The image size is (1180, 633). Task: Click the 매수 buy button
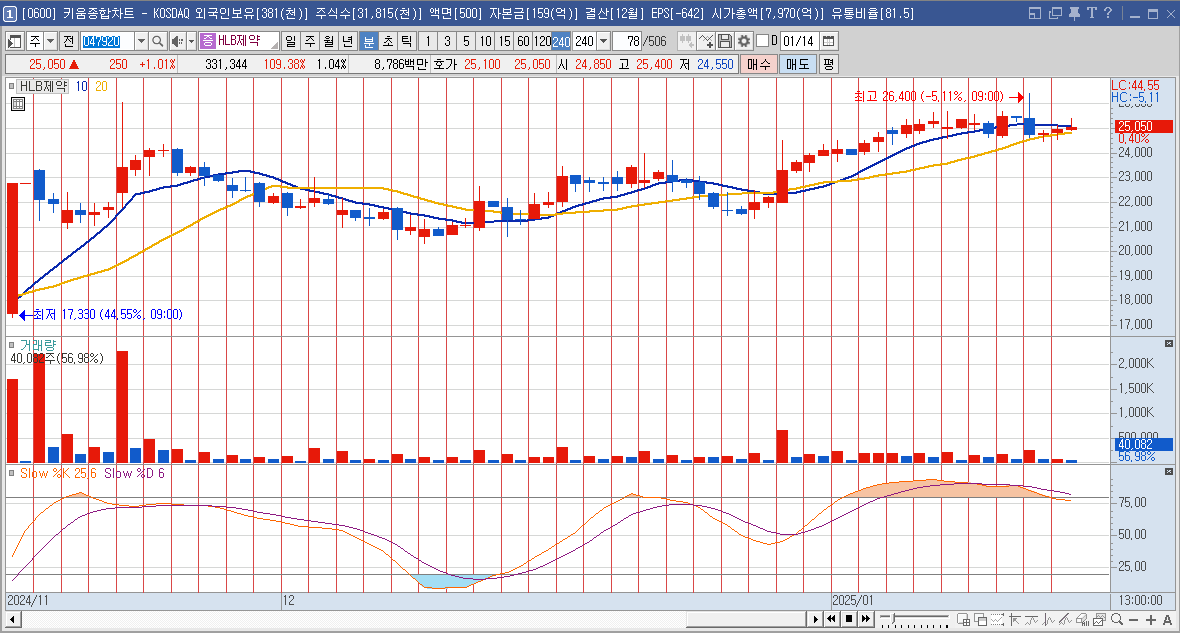click(x=759, y=65)
